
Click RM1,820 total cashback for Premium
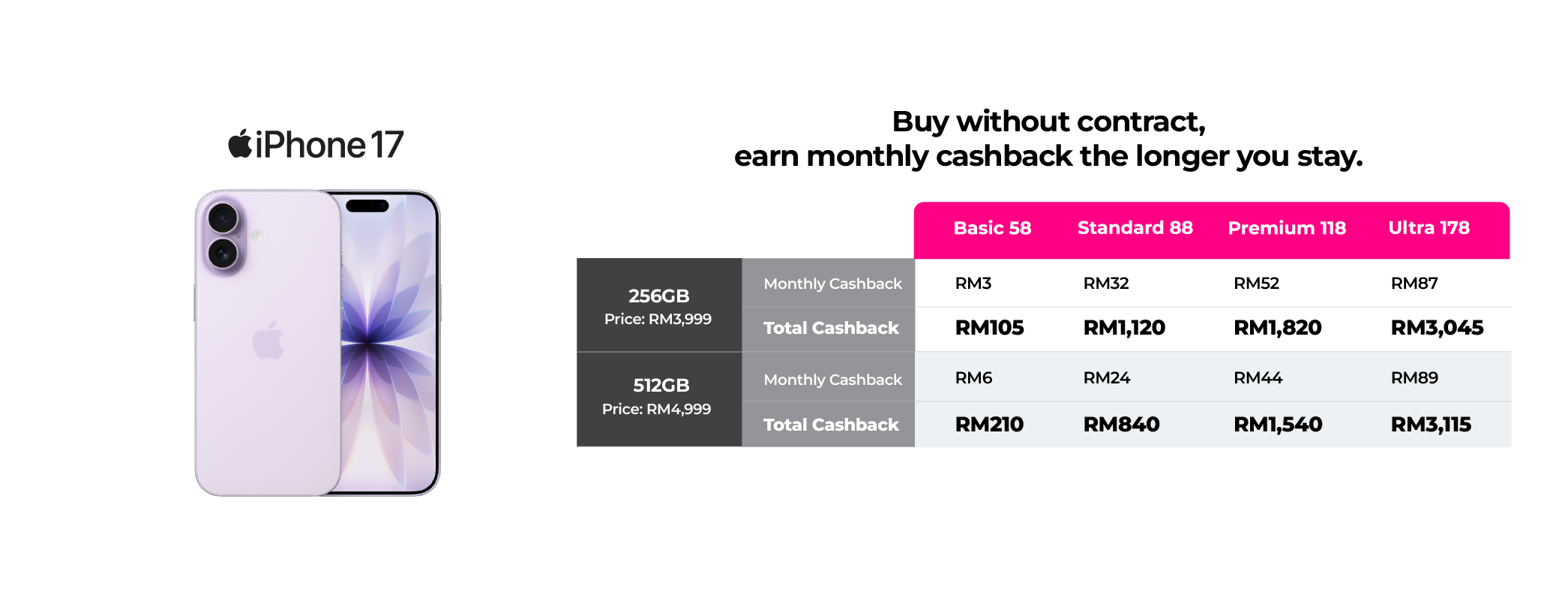1278,328
